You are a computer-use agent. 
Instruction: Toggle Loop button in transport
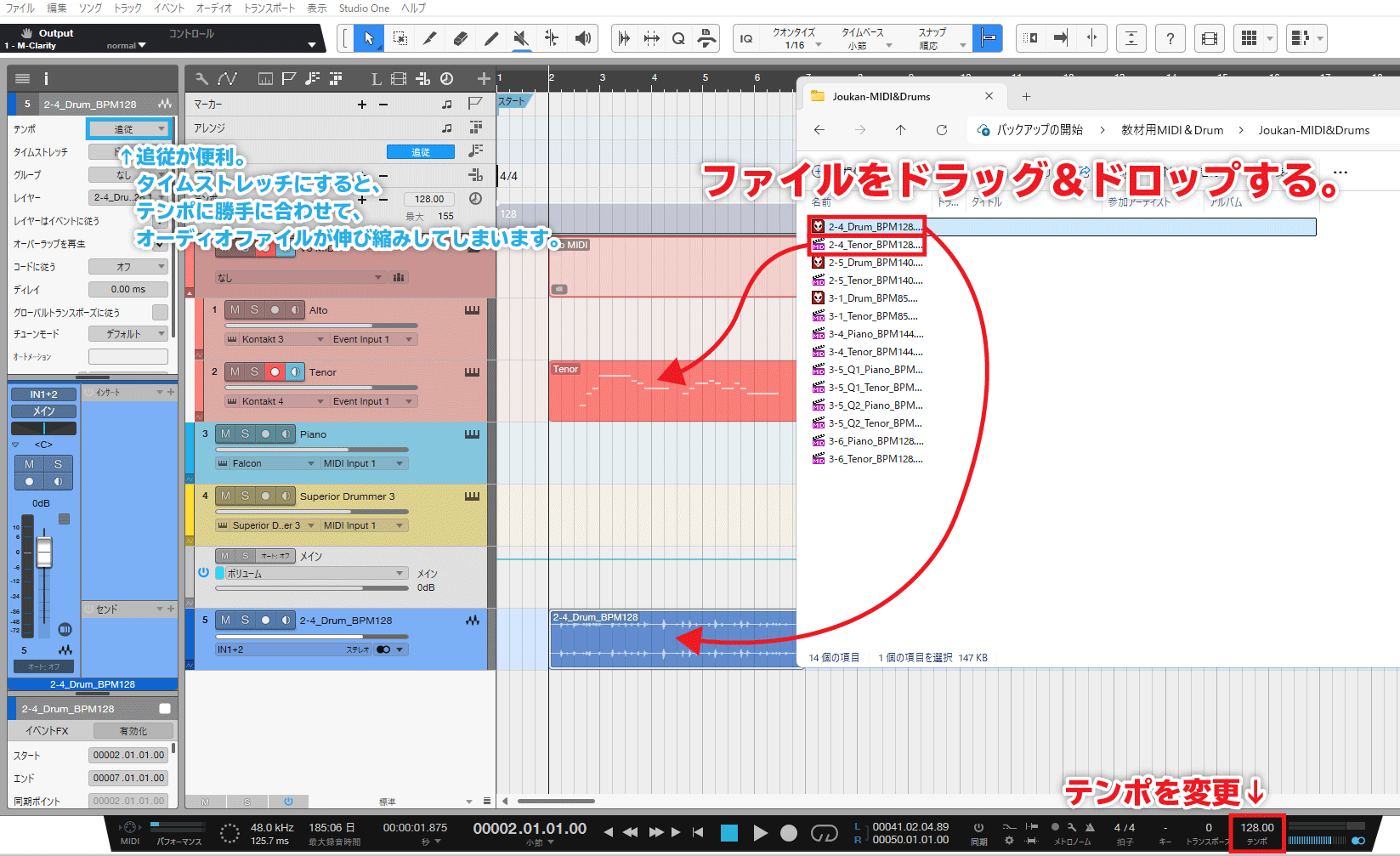[x=824, y=833]
